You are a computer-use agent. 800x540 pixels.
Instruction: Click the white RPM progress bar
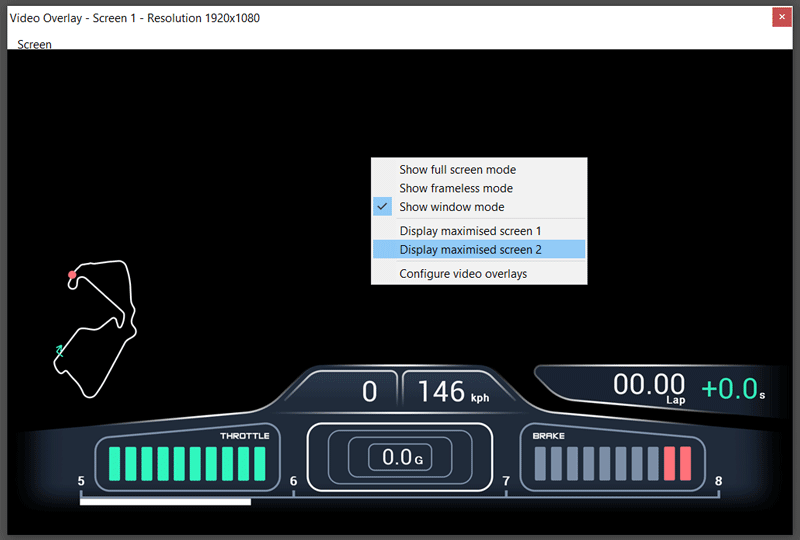165,501
